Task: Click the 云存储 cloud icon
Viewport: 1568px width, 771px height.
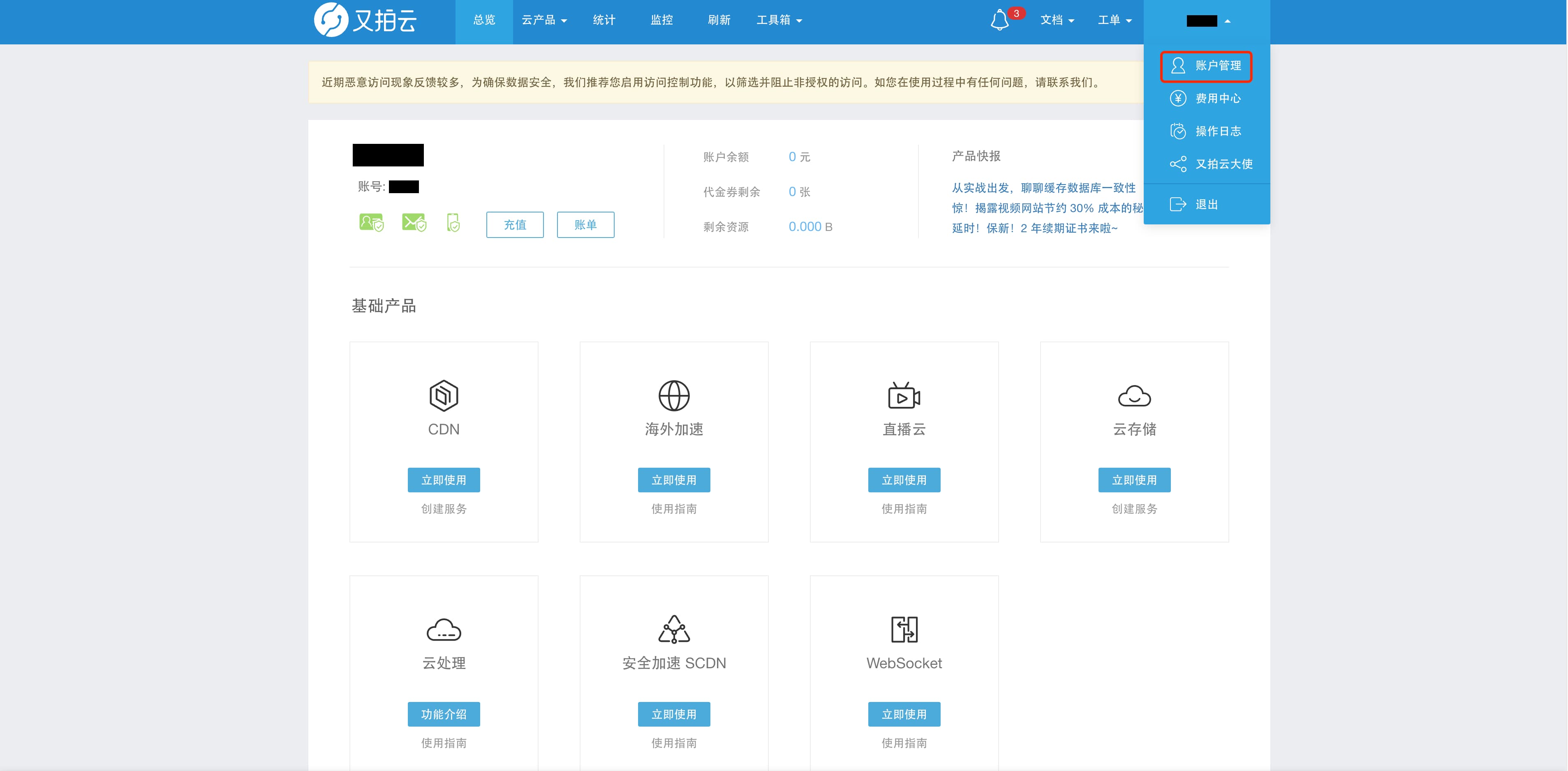Action: [1135, 396]
